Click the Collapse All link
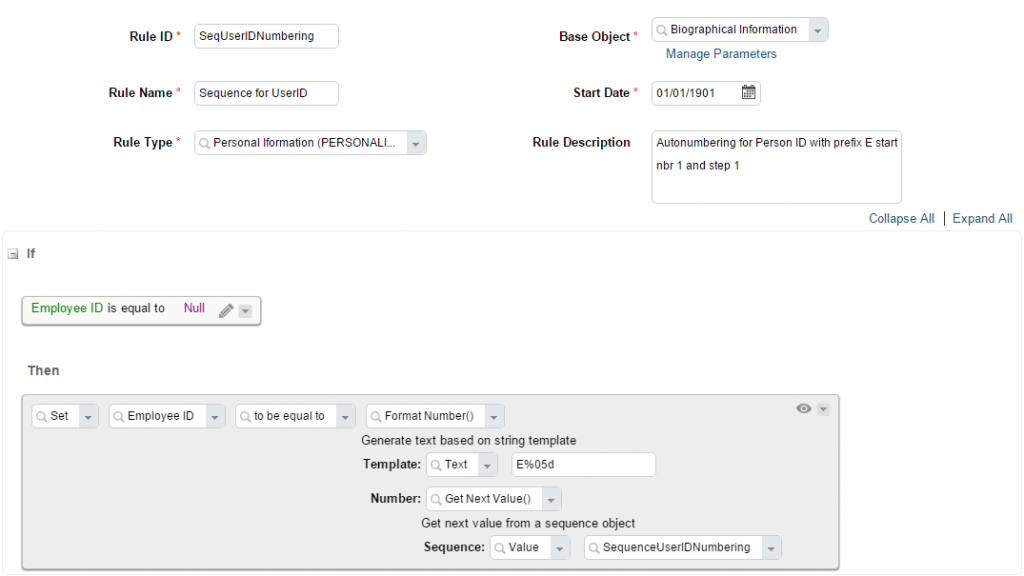Viewport: 1024px width, 576px height. [x=901, y=219]
